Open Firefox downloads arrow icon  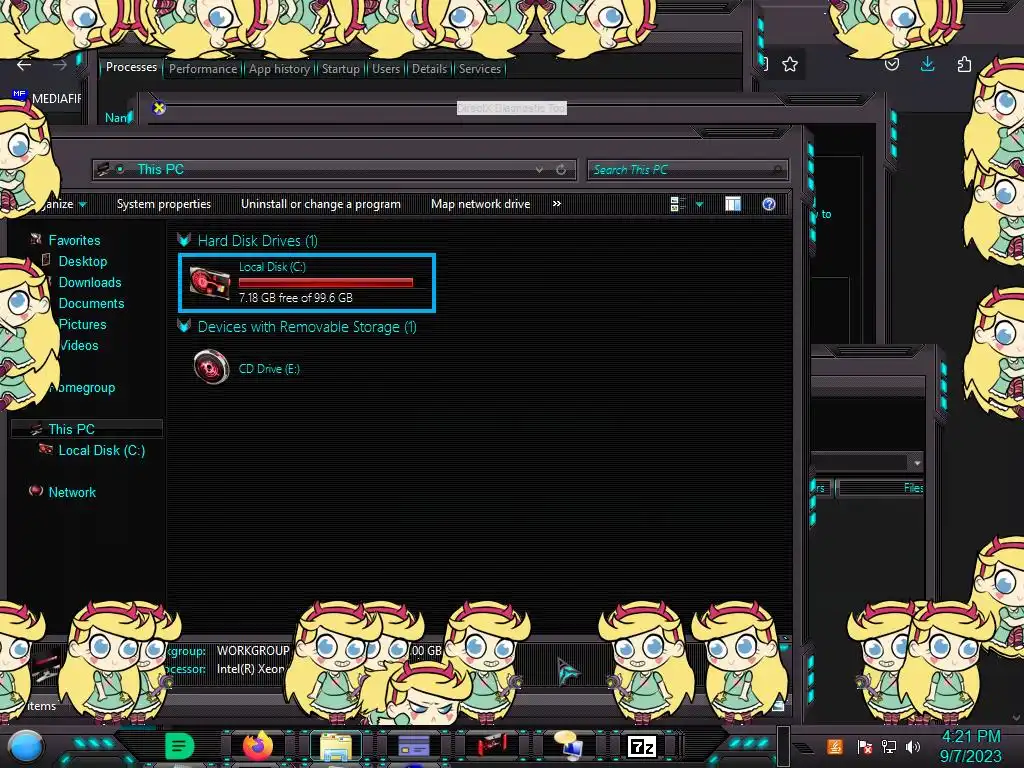927,64
